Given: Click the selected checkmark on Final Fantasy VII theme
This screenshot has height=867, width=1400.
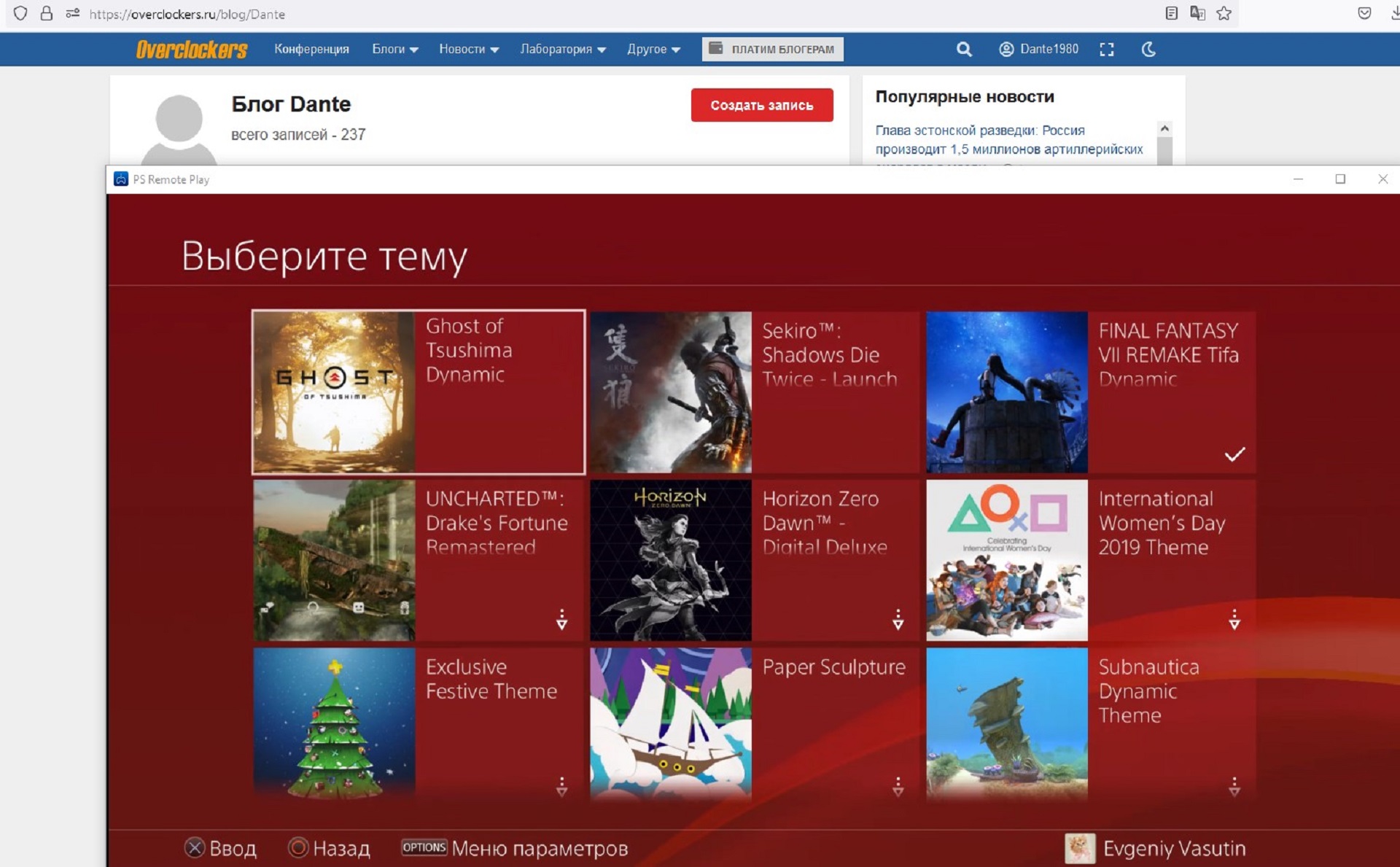Looking at the screenshot, I should click(1234, 454).
